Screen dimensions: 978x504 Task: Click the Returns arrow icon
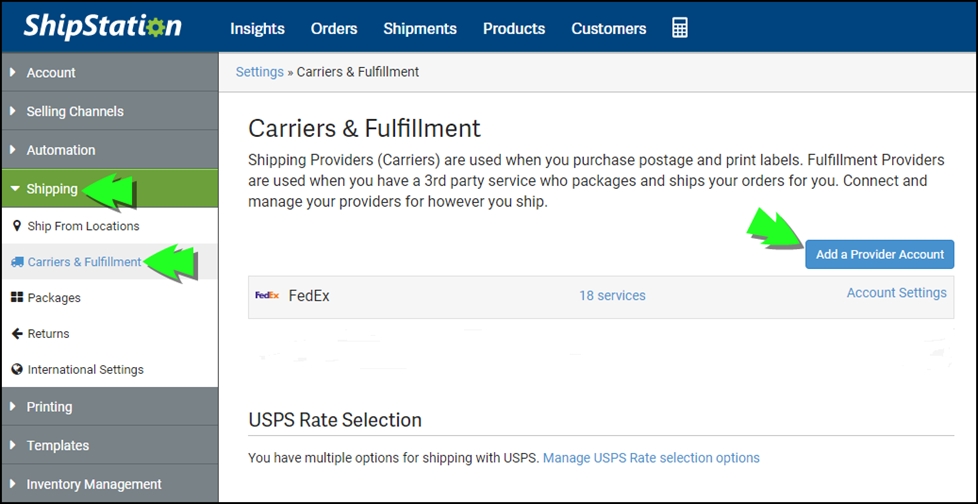pyautogui.click(x=17, y=334)
